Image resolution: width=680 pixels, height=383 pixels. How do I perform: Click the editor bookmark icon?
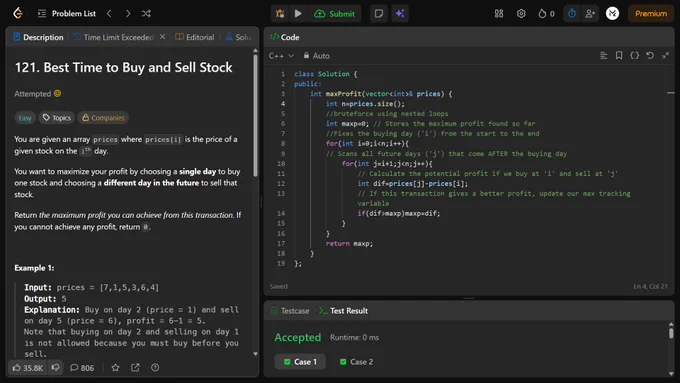tap(619, 56)
